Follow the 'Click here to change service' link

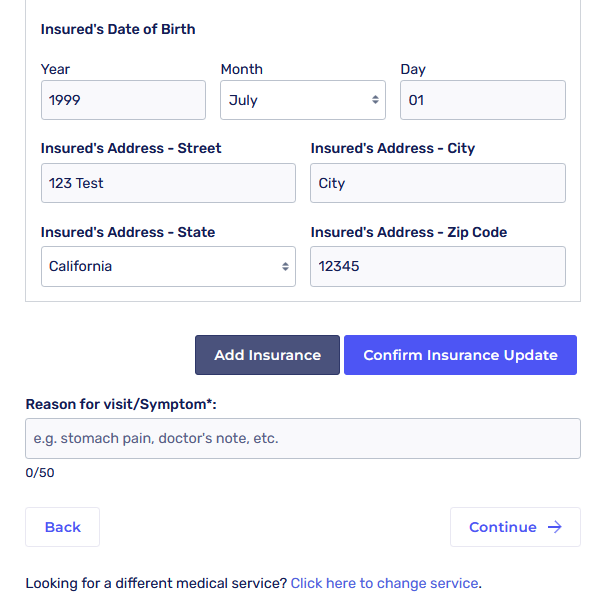point(384,583)
